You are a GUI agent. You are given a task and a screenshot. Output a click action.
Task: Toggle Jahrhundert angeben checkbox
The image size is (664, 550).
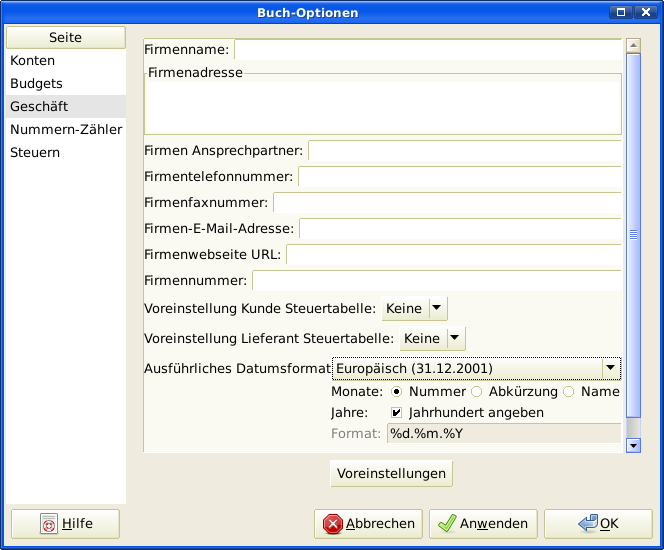(397, 412)
